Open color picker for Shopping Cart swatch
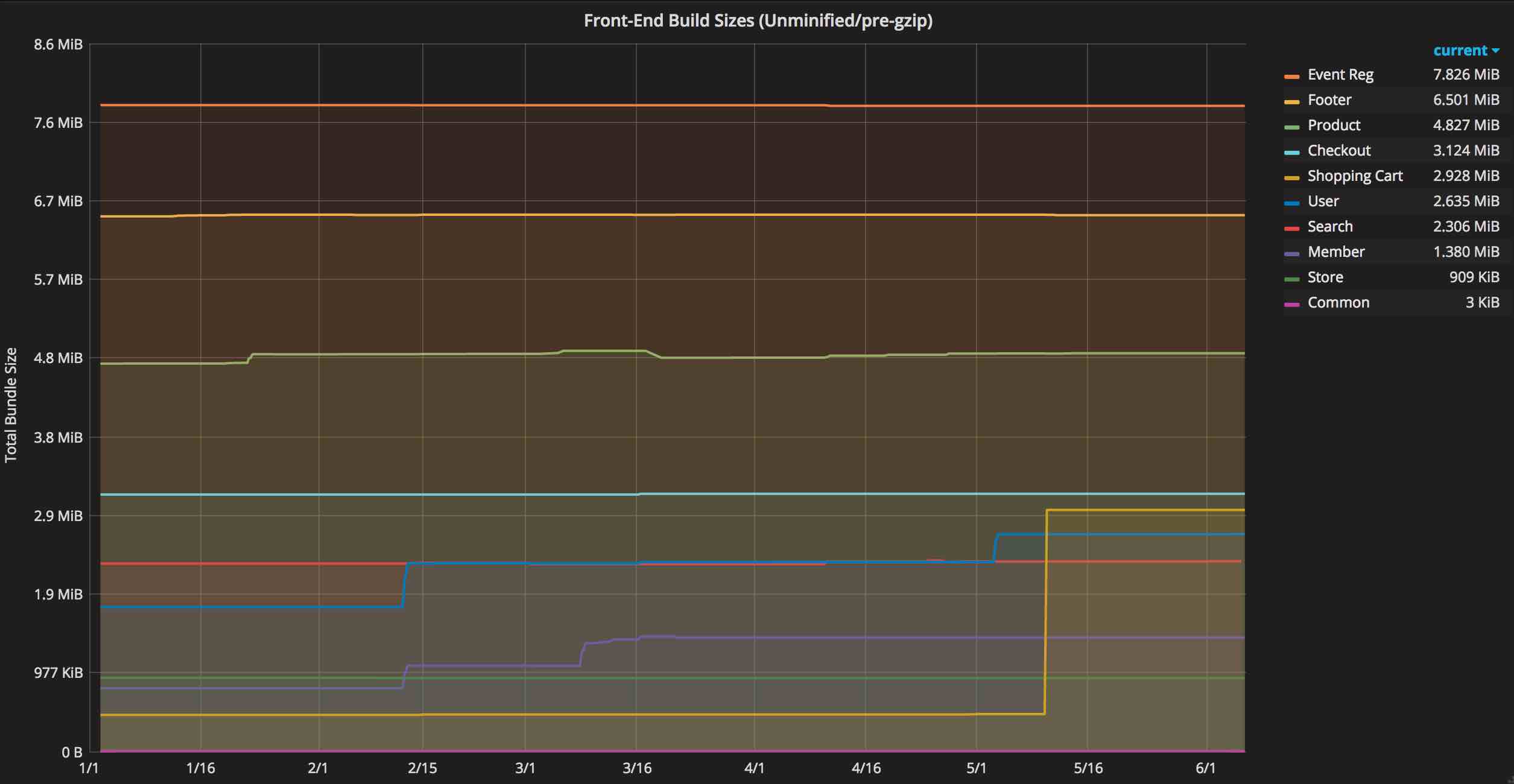 click(x=1291, y=178)
